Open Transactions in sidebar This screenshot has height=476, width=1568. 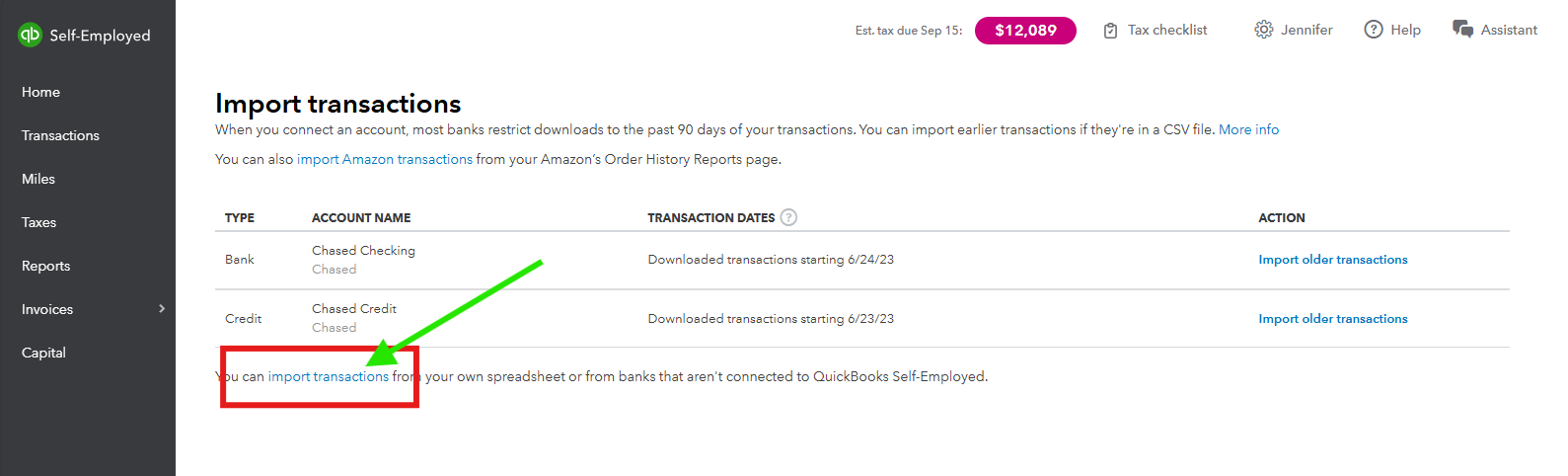[60, 135]
